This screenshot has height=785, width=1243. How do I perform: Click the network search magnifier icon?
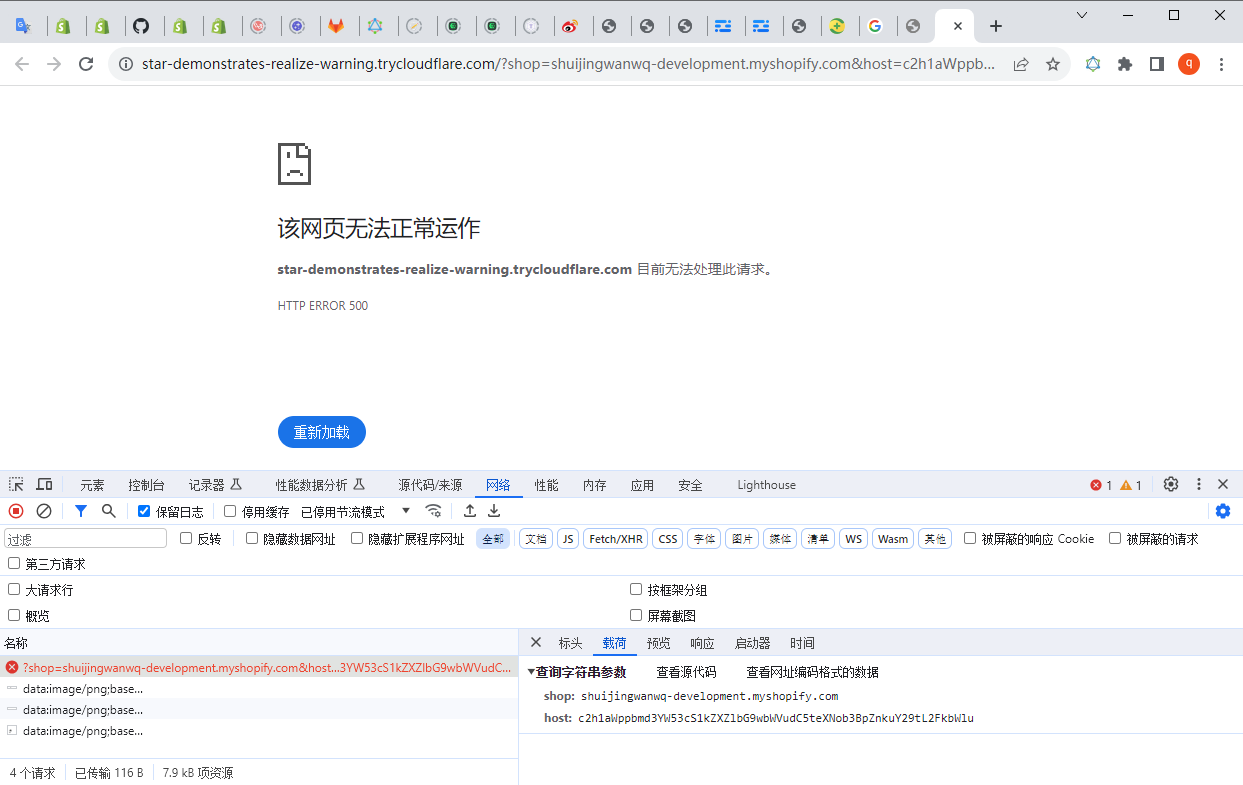point(109,511)
